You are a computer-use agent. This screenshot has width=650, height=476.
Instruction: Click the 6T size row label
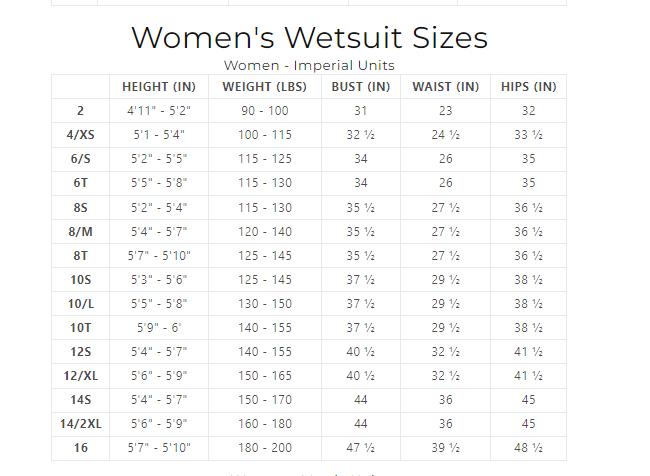[x=80, y=183]
